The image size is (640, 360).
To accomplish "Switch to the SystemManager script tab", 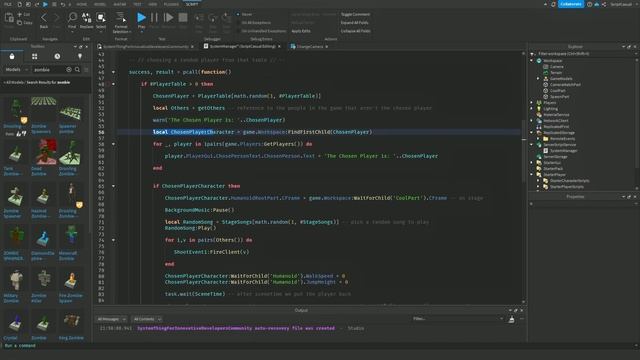I will [x=242, y=47].
